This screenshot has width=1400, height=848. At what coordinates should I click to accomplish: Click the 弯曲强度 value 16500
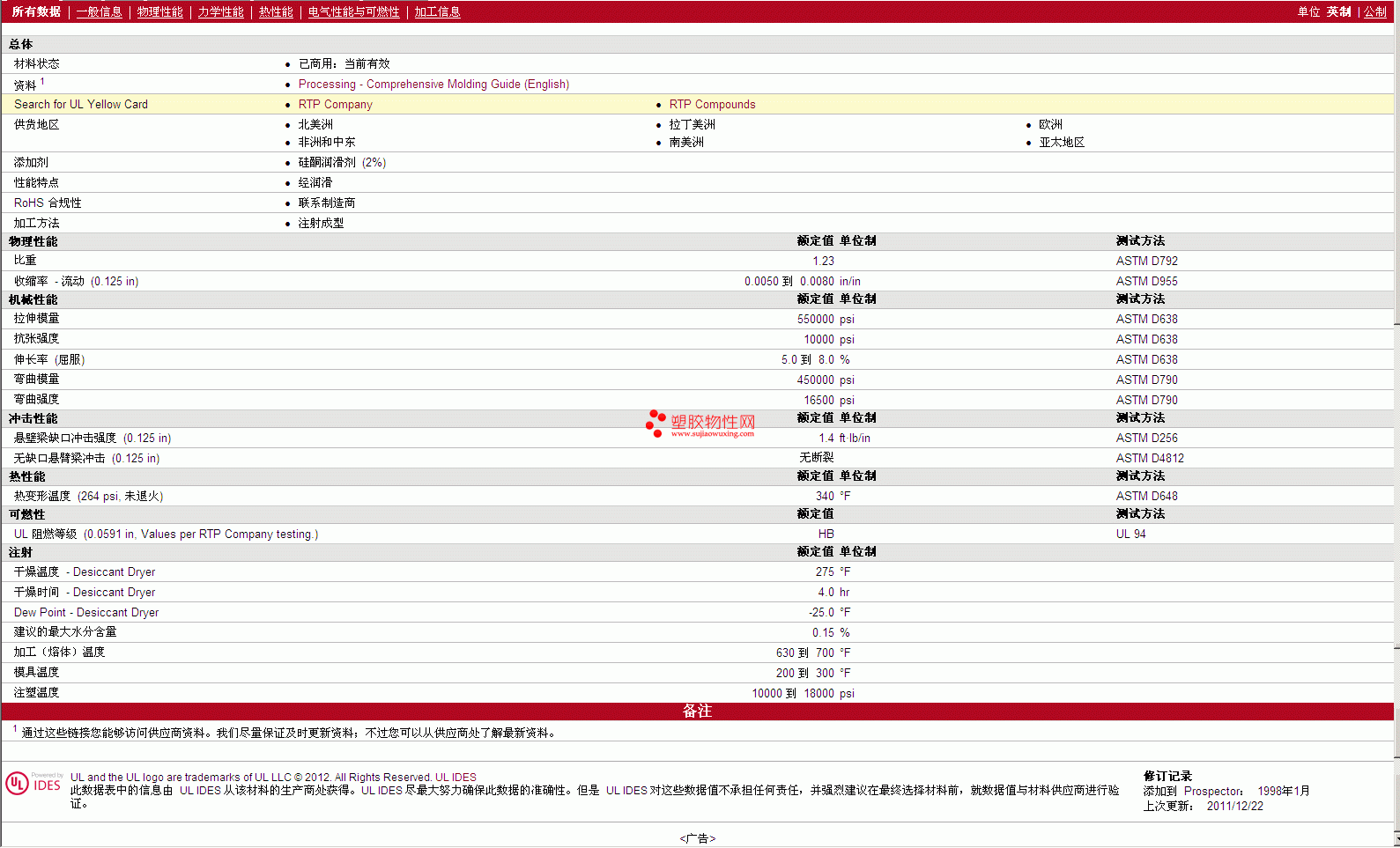tap(819, 400)
